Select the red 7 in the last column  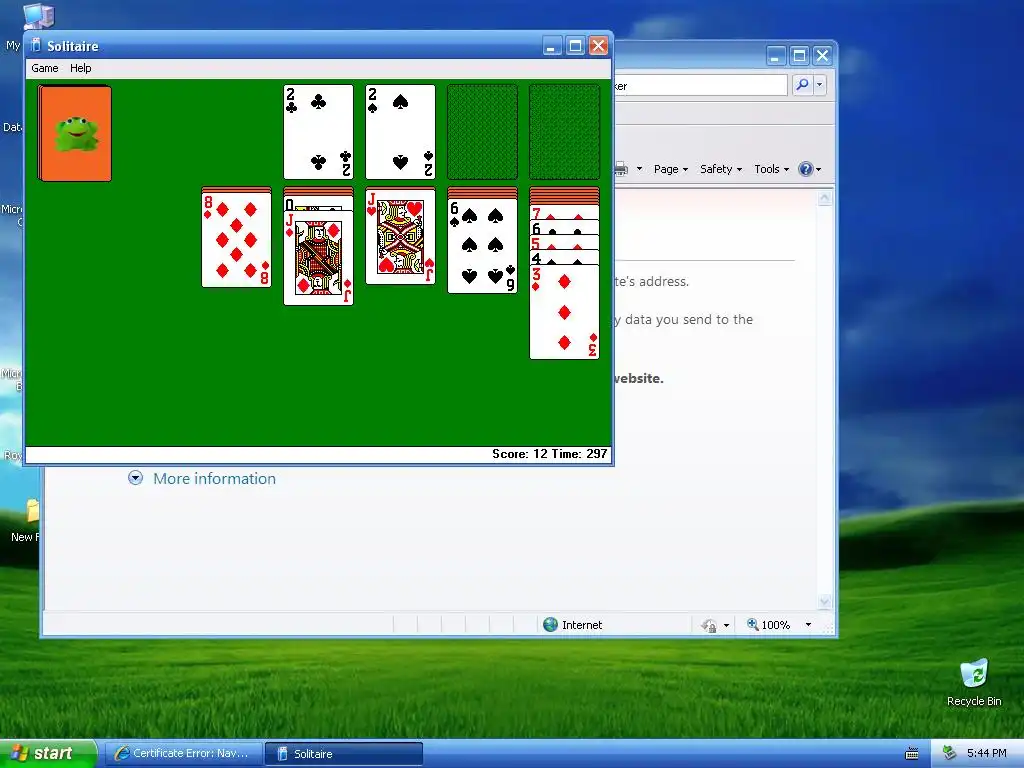tap(564, 212)
